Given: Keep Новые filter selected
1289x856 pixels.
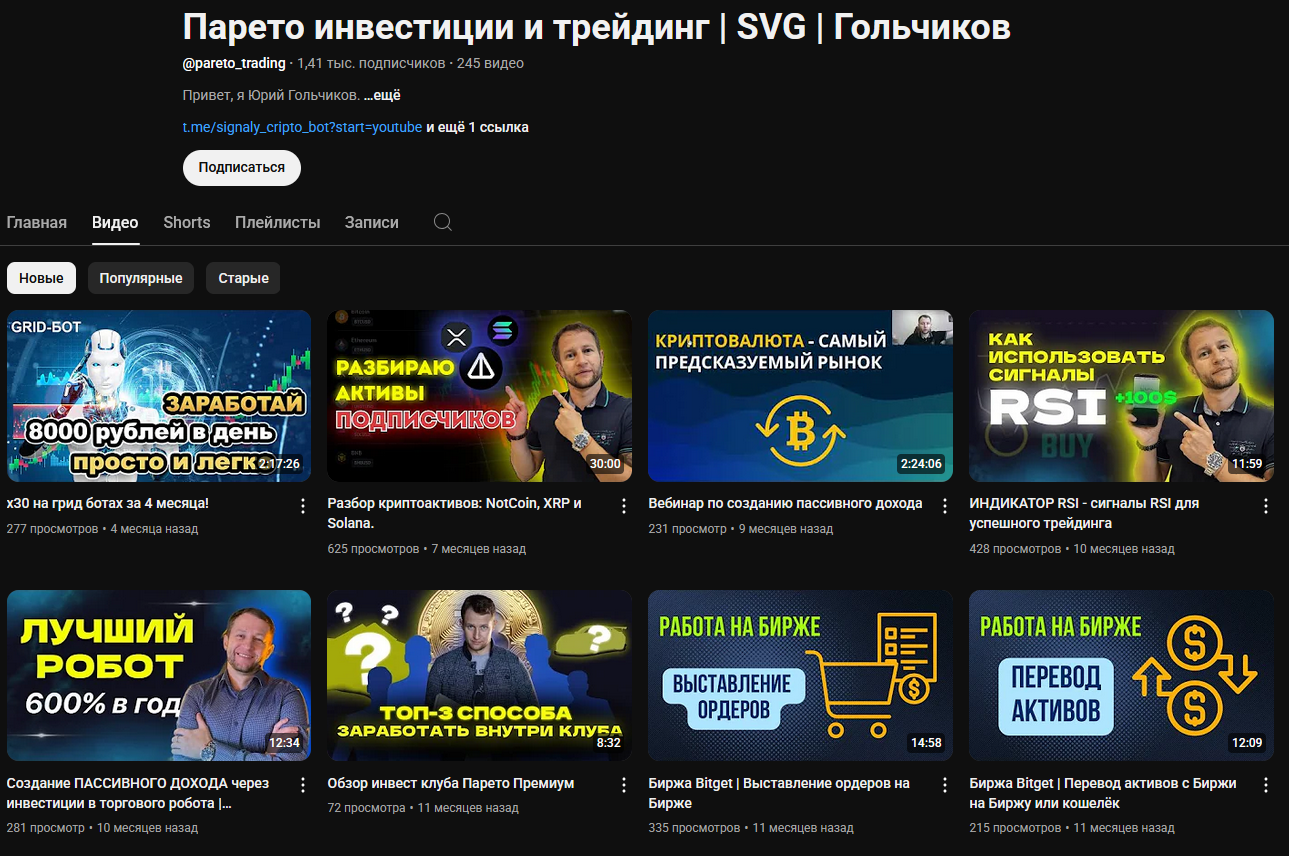Looking at the screenshot, I should pos(41,277).
